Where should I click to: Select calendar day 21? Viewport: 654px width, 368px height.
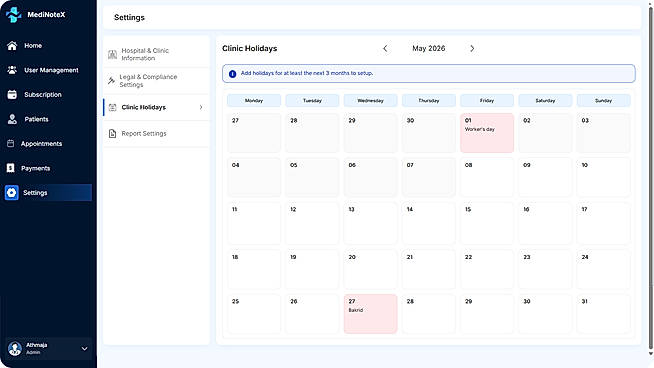coord(428,269)
